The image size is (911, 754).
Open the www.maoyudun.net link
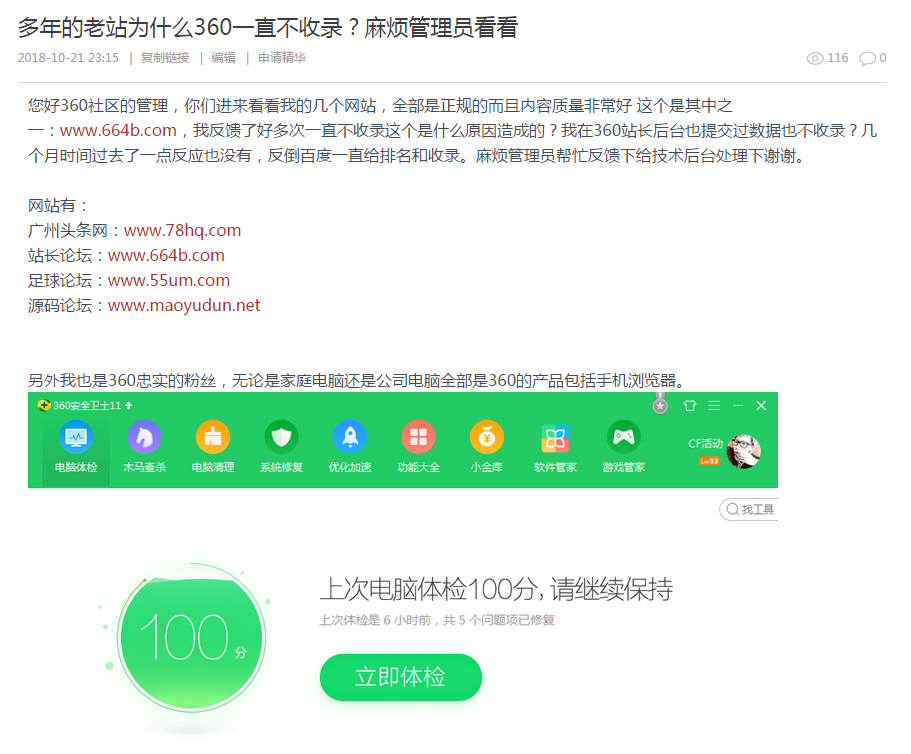[x=184, y=306]
